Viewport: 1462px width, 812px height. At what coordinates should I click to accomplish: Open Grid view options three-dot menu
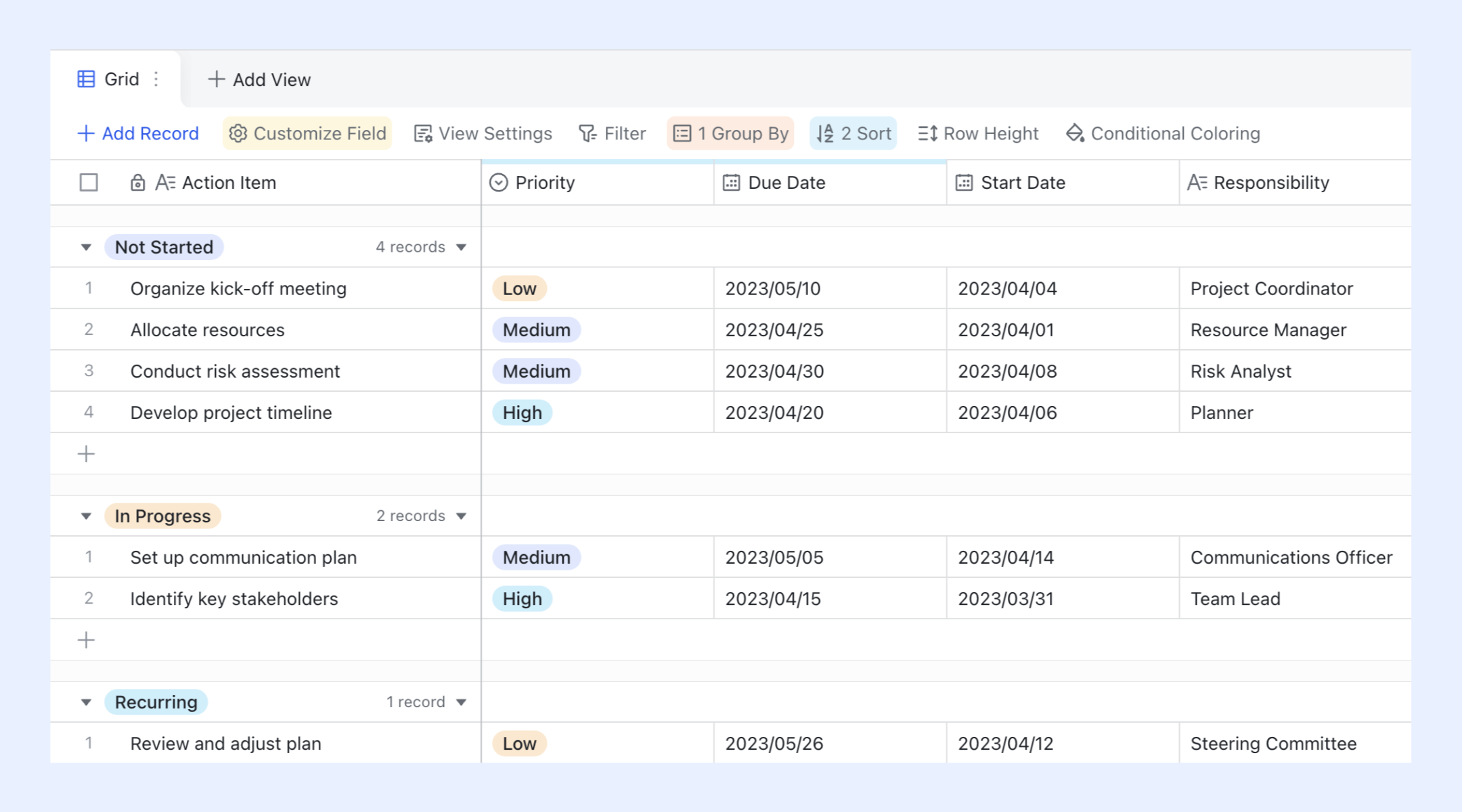pos(156,79)
